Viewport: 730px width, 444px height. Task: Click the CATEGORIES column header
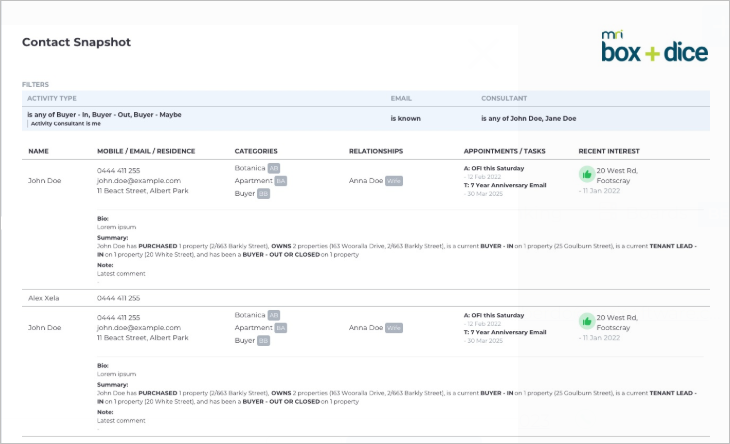256,151
